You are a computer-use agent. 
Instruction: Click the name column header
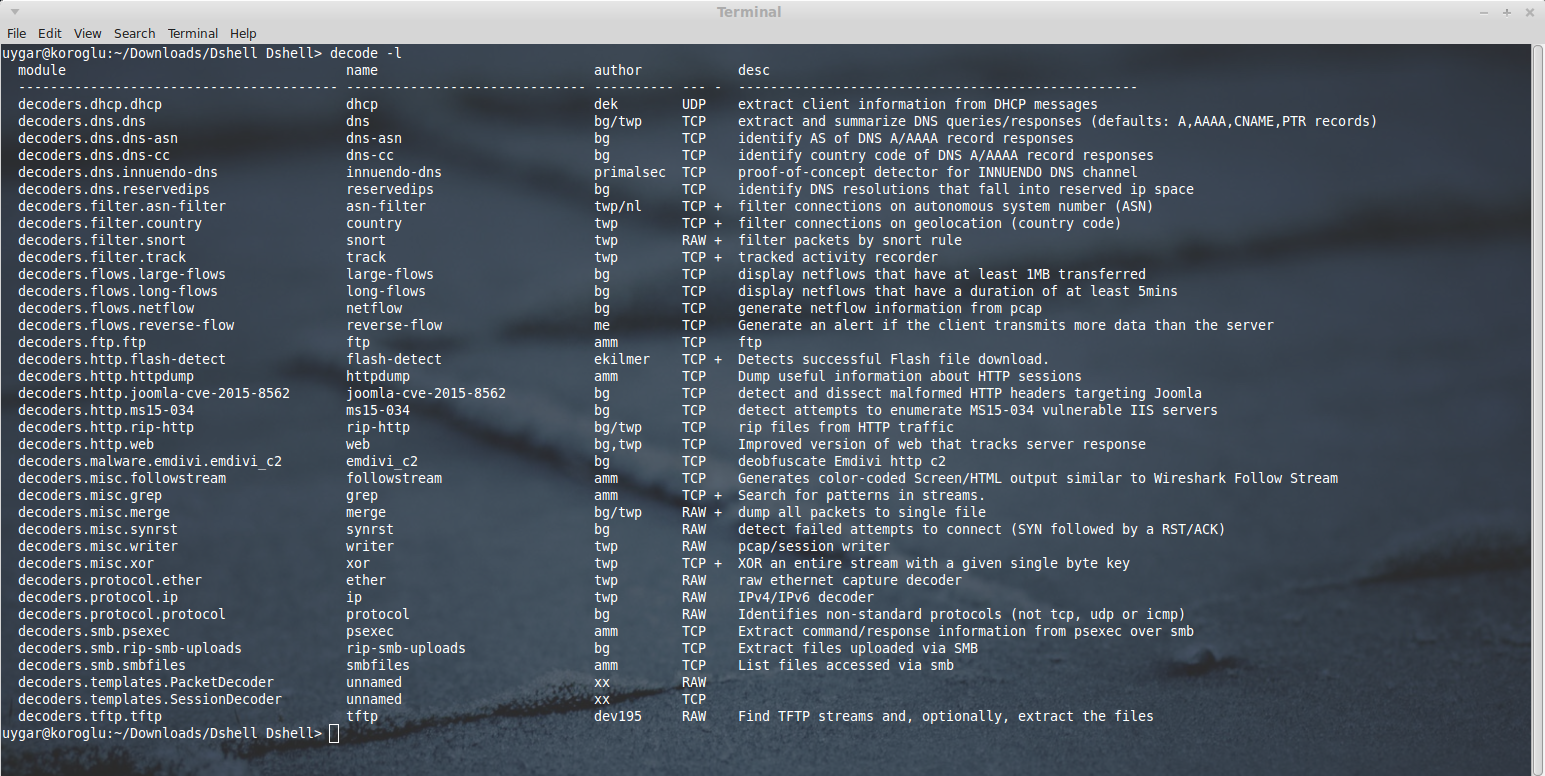(362, 69)
